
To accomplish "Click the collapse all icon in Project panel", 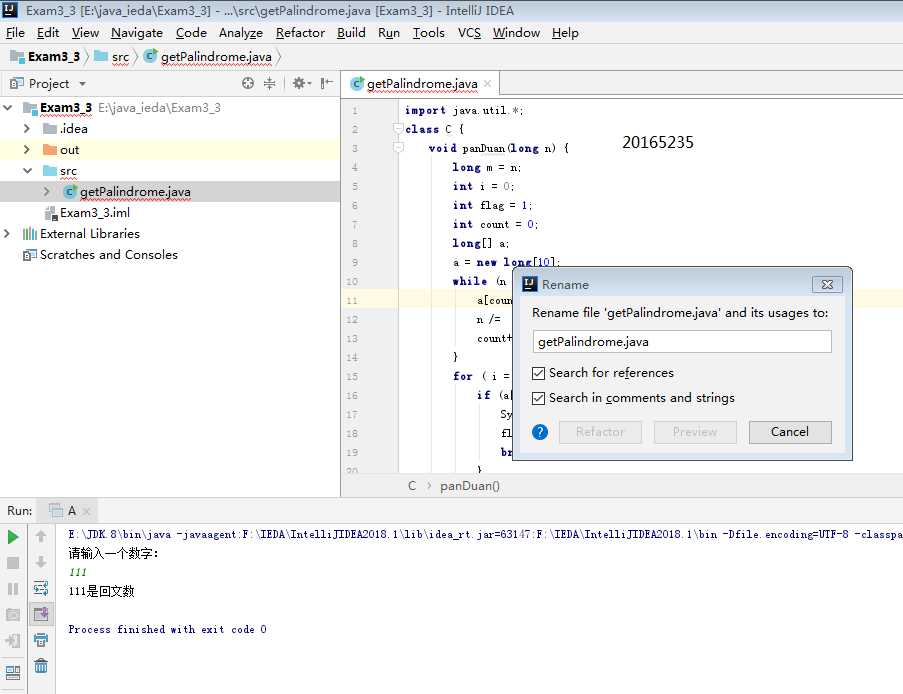I will pyautogui.click(x=270, y=84).
